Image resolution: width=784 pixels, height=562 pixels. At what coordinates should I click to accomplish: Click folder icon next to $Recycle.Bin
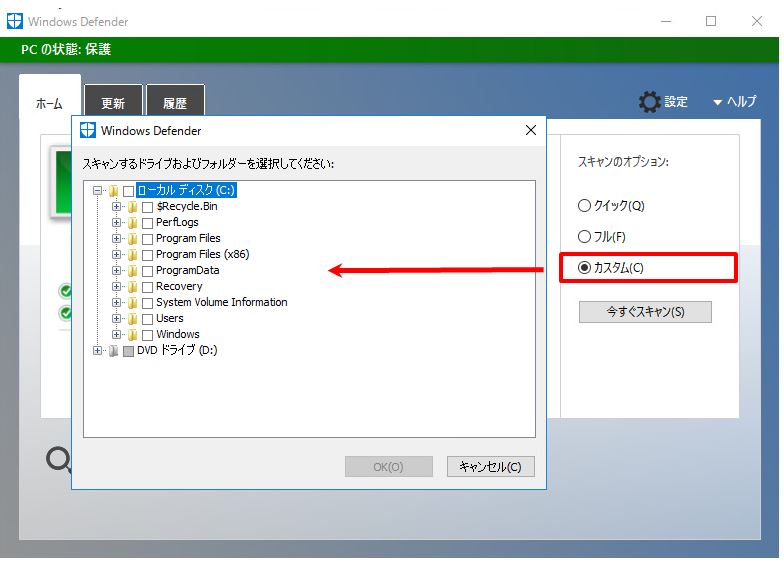click(132, 206)
